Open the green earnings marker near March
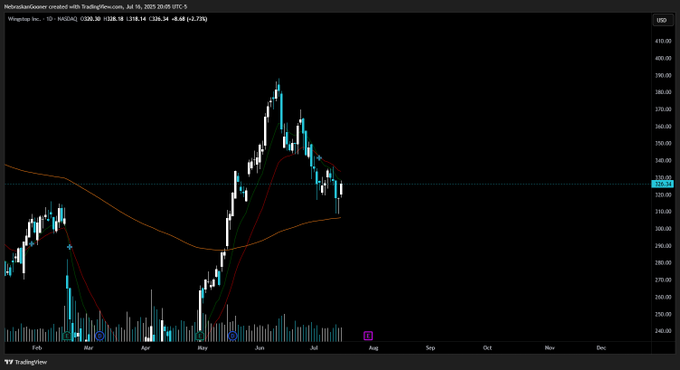The width and height of the screenshot is (680, 370). [x=66, y=336]
